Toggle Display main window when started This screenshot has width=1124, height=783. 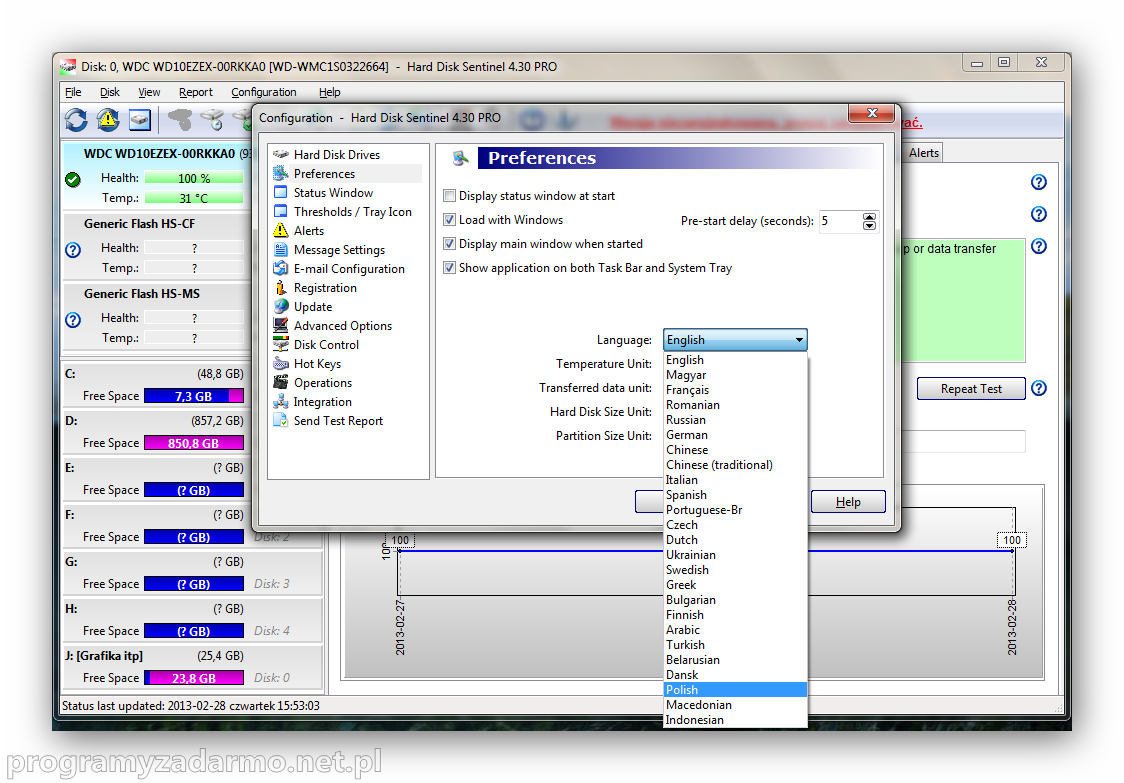[449, 244]
